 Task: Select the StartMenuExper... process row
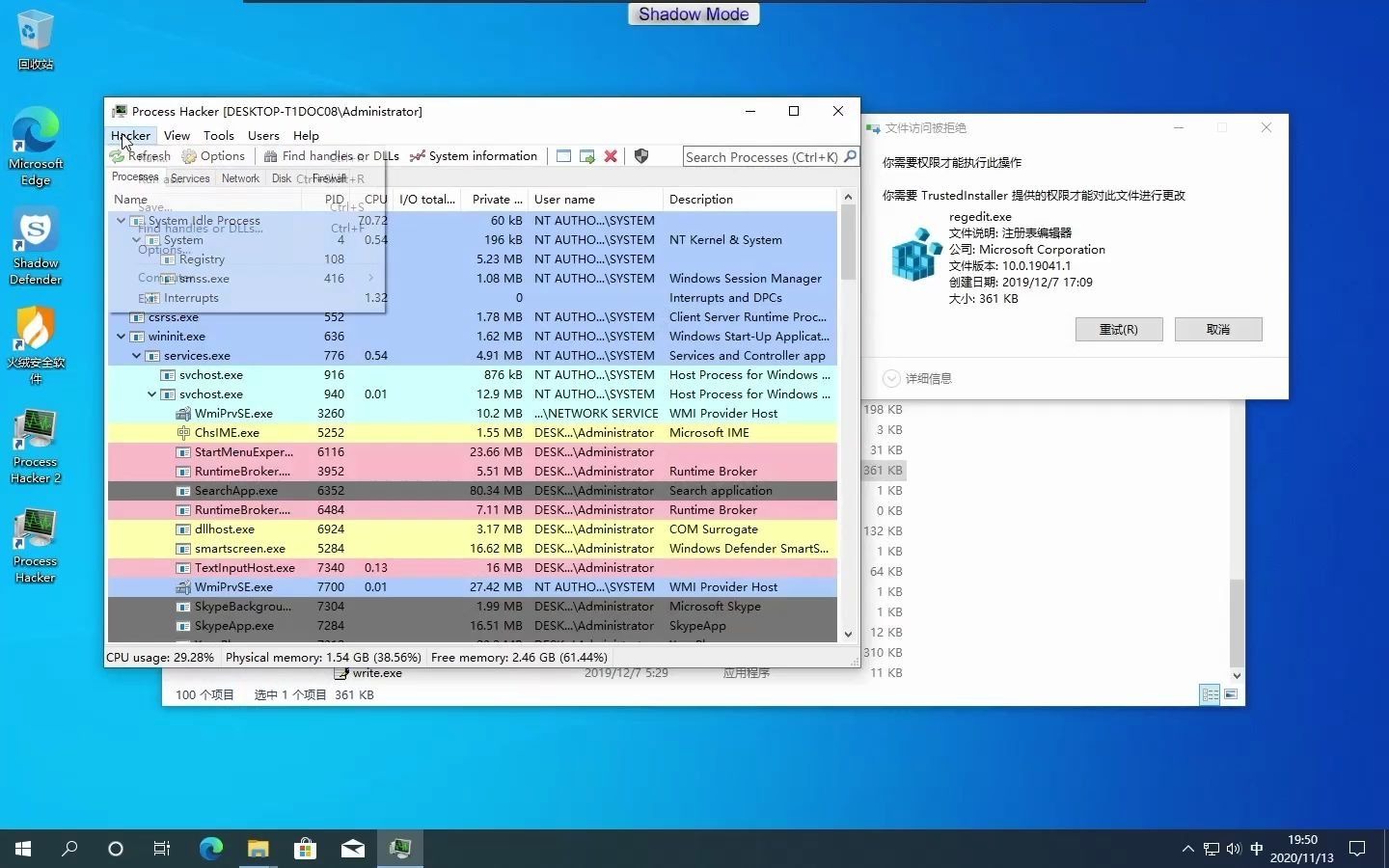point(472,452)
